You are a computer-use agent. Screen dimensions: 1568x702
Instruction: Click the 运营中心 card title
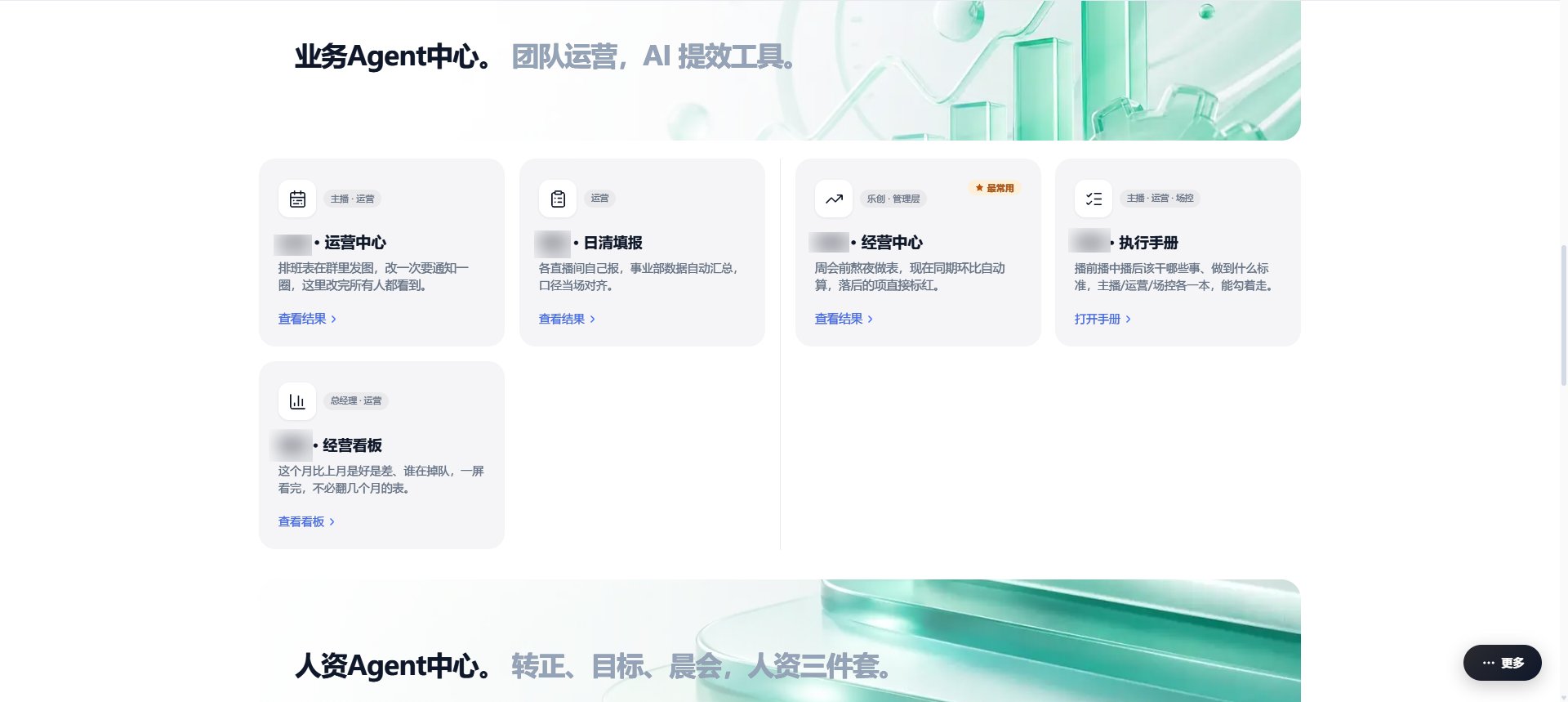pyautogui.click(x=355, y=243)
